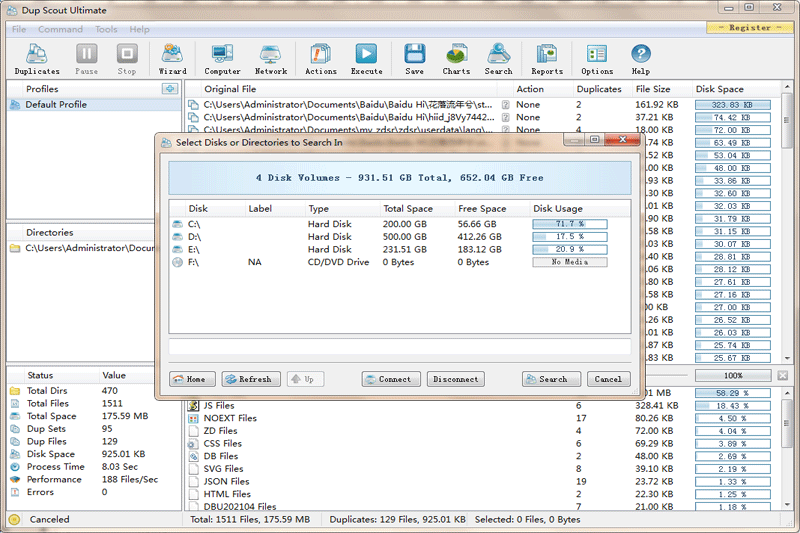The width and height of the screenshot is (800, 533).
Task: Click the Stop toolbar icon
Action: pyautogui.click(x=127, y=59)
